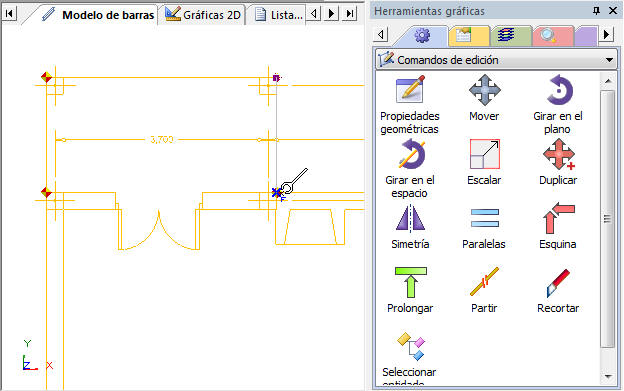Select the Modelo de barras tab

(x=98, y=15)
